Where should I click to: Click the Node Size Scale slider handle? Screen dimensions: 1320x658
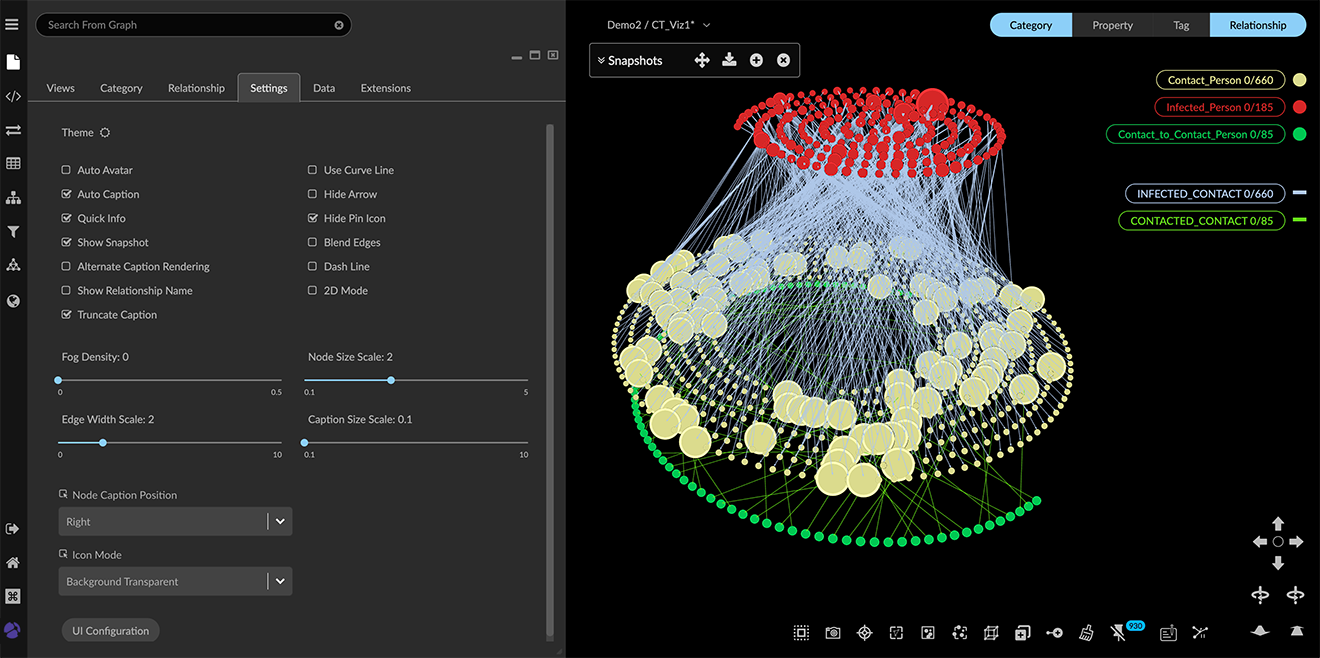(x=391, y=380)
